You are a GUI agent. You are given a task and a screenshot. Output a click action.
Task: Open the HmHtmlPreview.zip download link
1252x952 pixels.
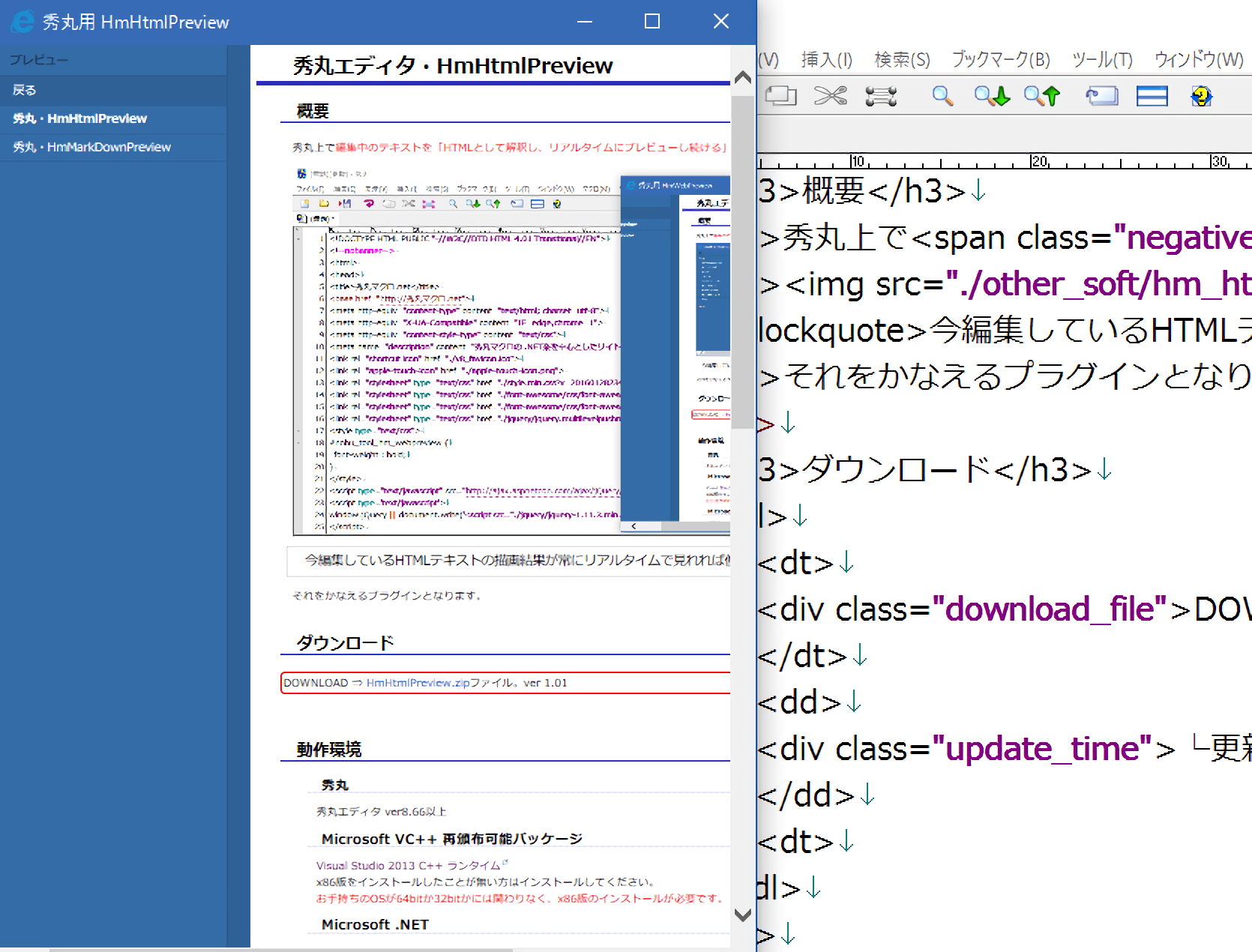(x=418, y=683)
